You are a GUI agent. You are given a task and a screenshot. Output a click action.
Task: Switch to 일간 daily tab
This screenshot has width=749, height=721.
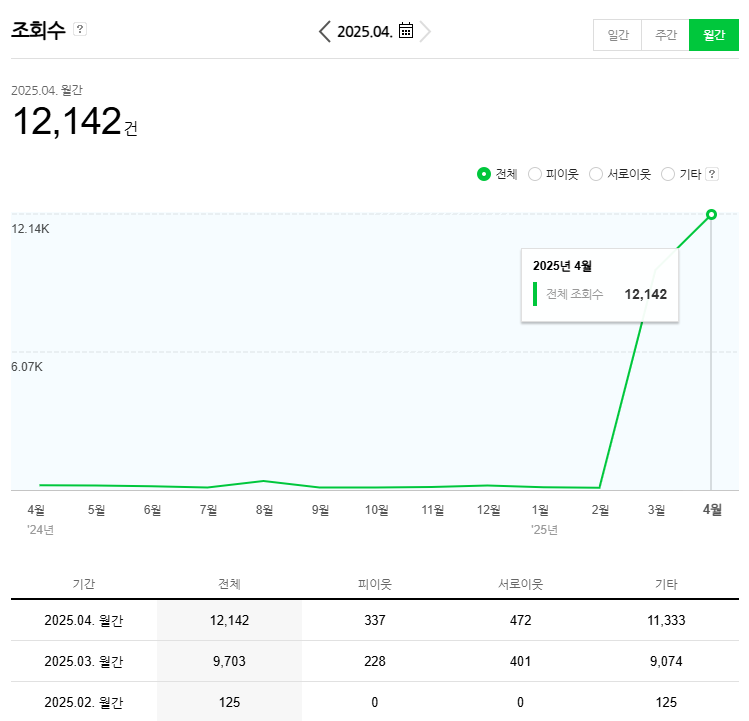point(617,35)
